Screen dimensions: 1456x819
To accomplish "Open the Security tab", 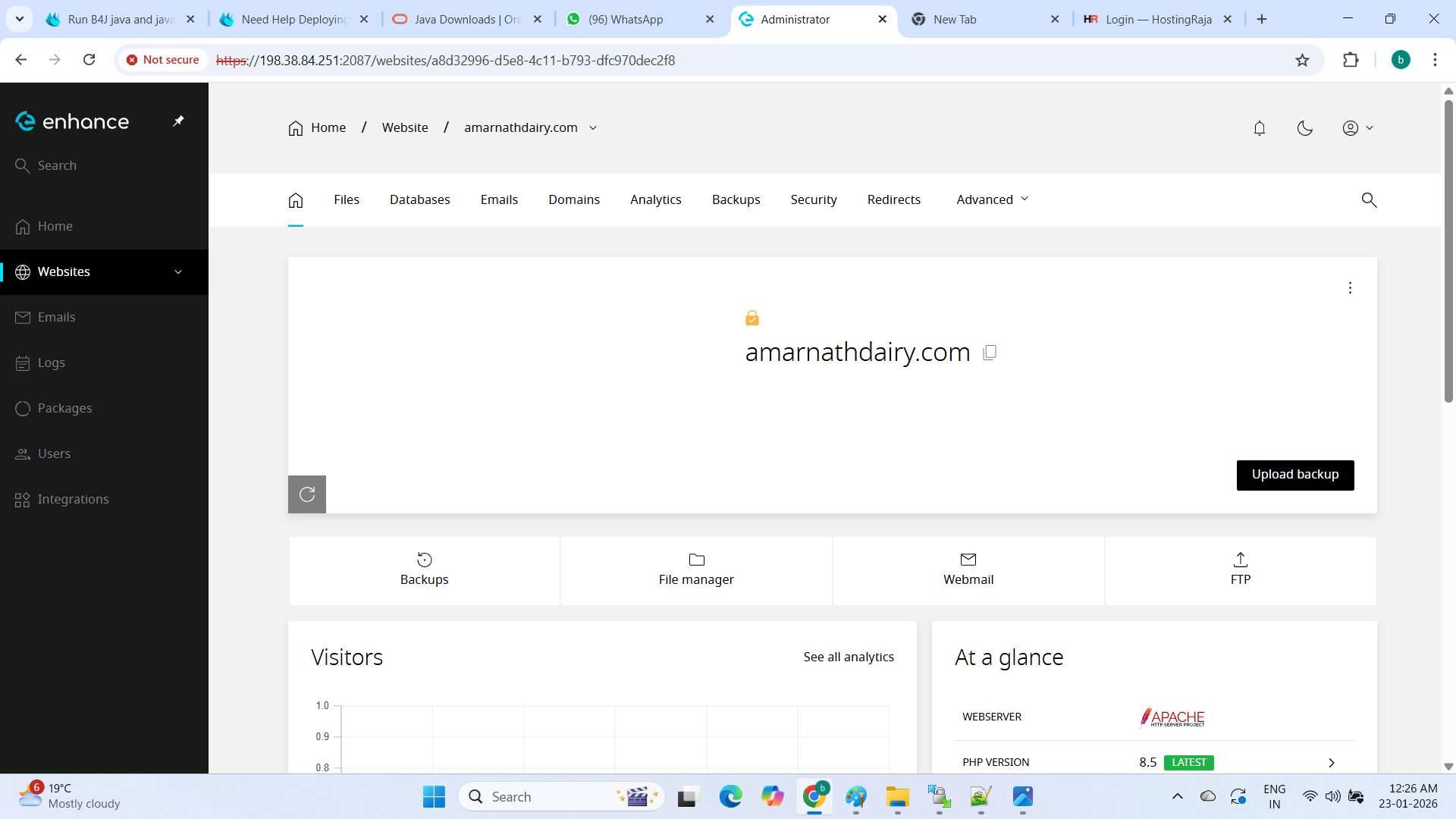I will pos(814,199).
